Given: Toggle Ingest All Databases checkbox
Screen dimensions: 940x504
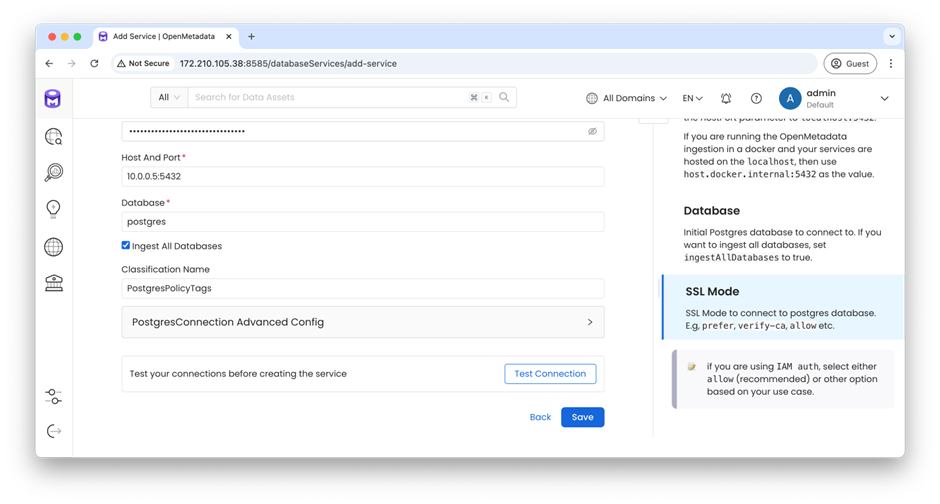Looking at the screenshot, I should click(125, 245).
